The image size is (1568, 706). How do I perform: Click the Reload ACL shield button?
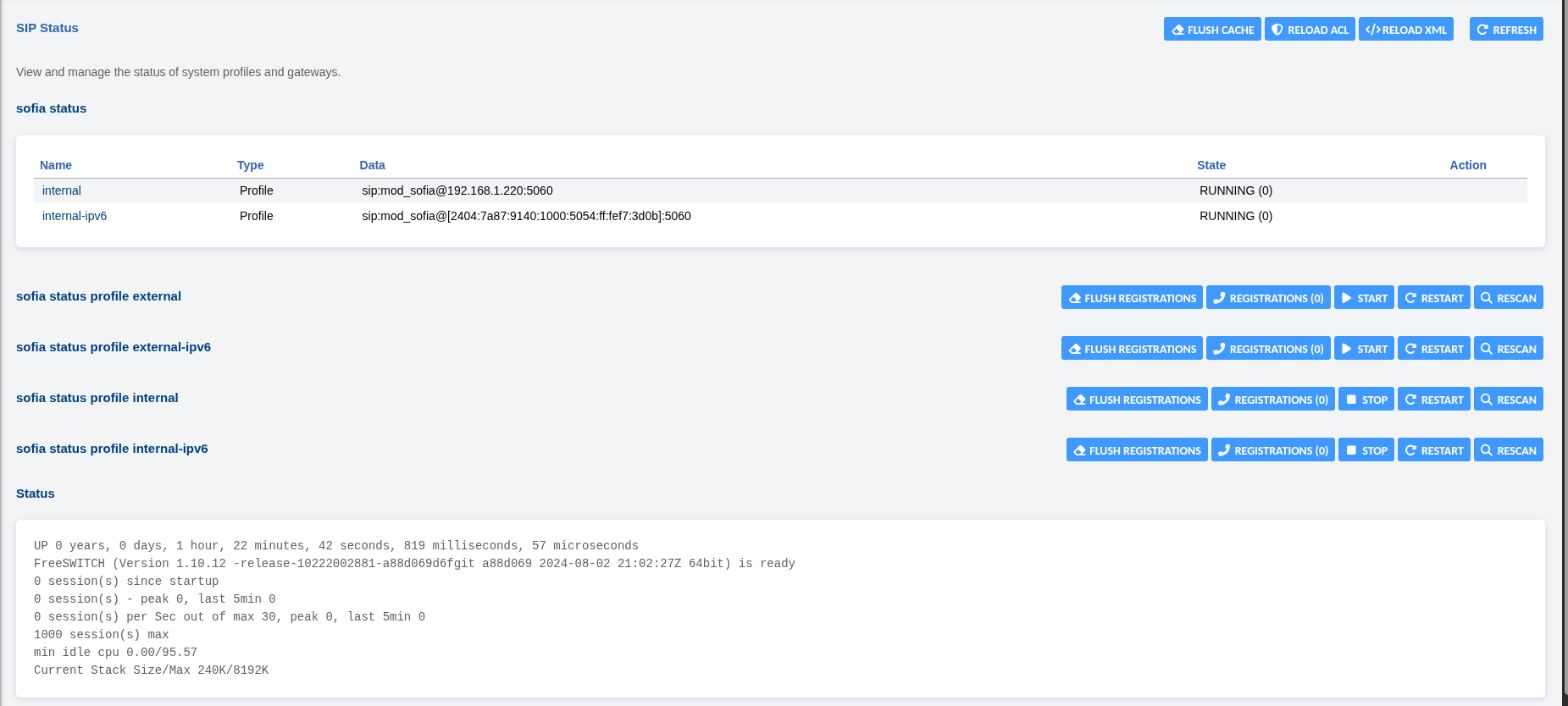pyautogui.click(x=1309, y=30)
